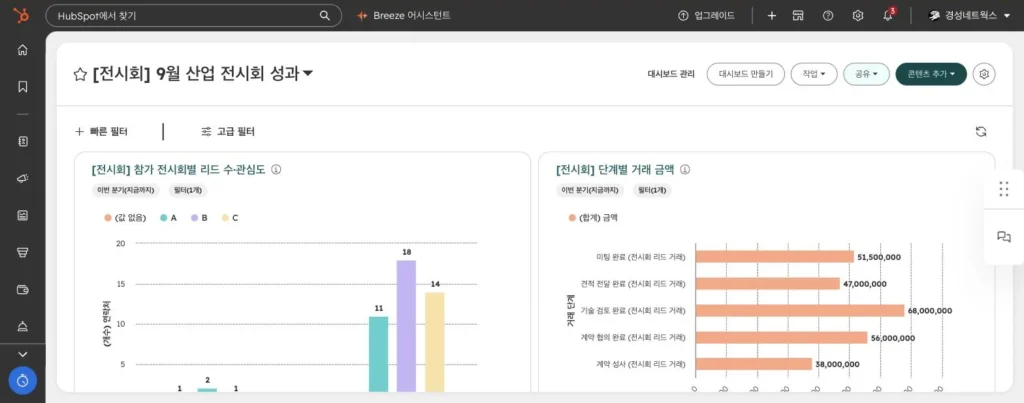The height and width of the screenshot is (403, 1024).
Task: Open the 작업 dropdown
Action: point(814,74)
